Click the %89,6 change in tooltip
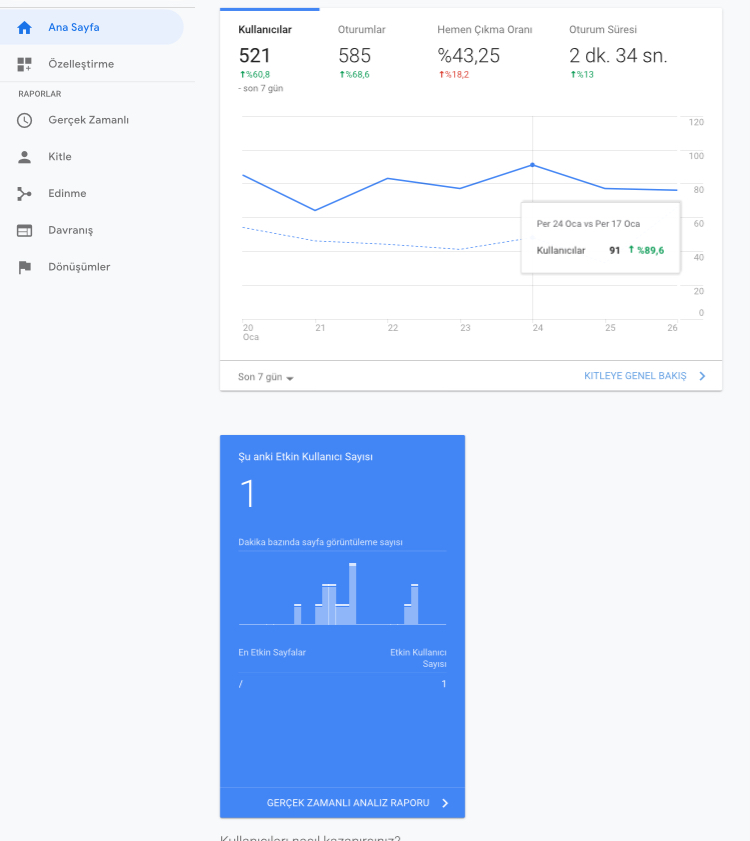The width and height of the screenshot is (750, 841). coord(646,250)
